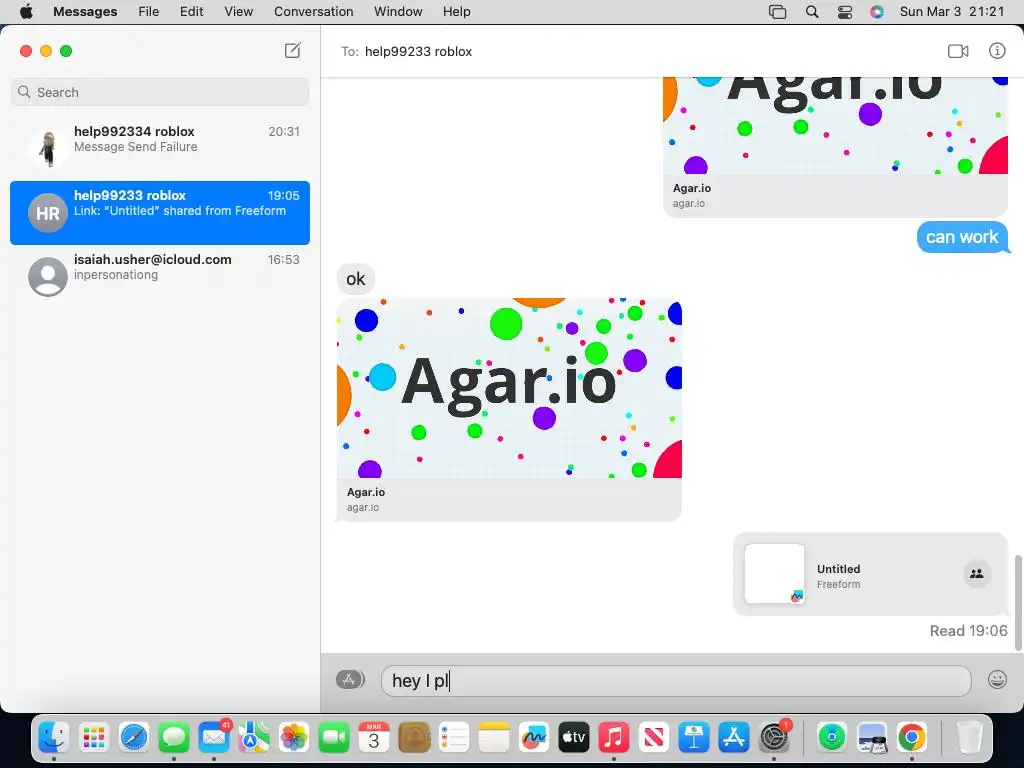The image size is (1024, 768).
Task: Start a FaceTime video call
Action: tap(958, 51)
